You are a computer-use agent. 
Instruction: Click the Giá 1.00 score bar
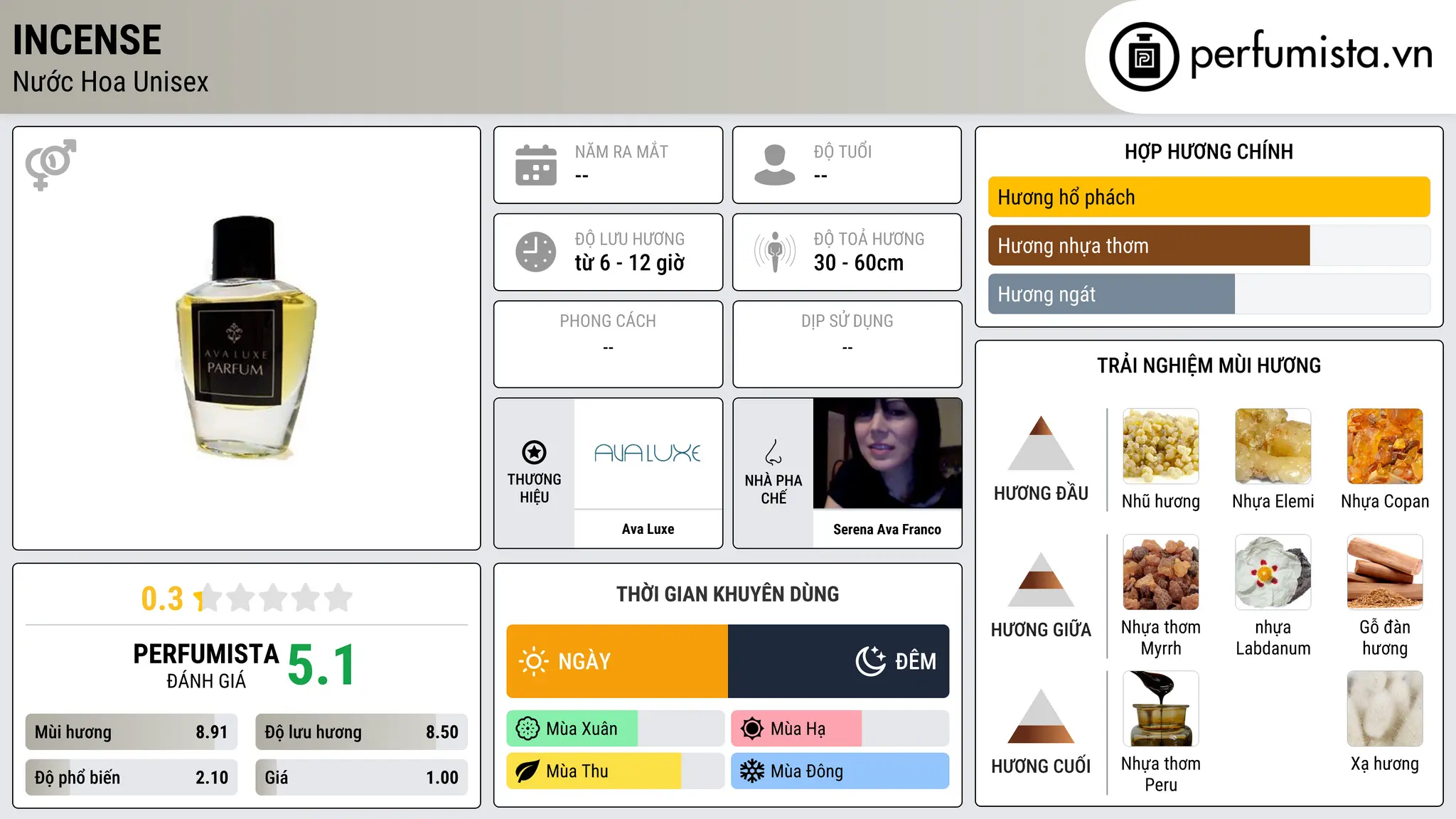362,778
